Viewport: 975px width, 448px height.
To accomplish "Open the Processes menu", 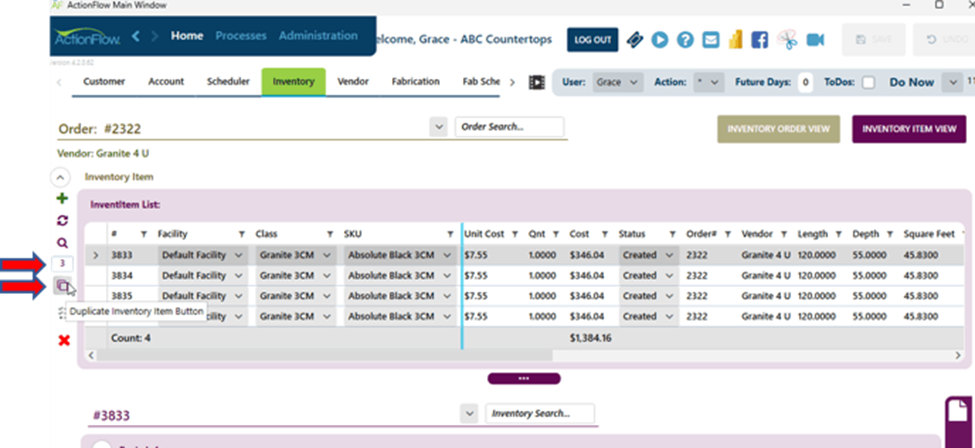I will tap(241, 36).
